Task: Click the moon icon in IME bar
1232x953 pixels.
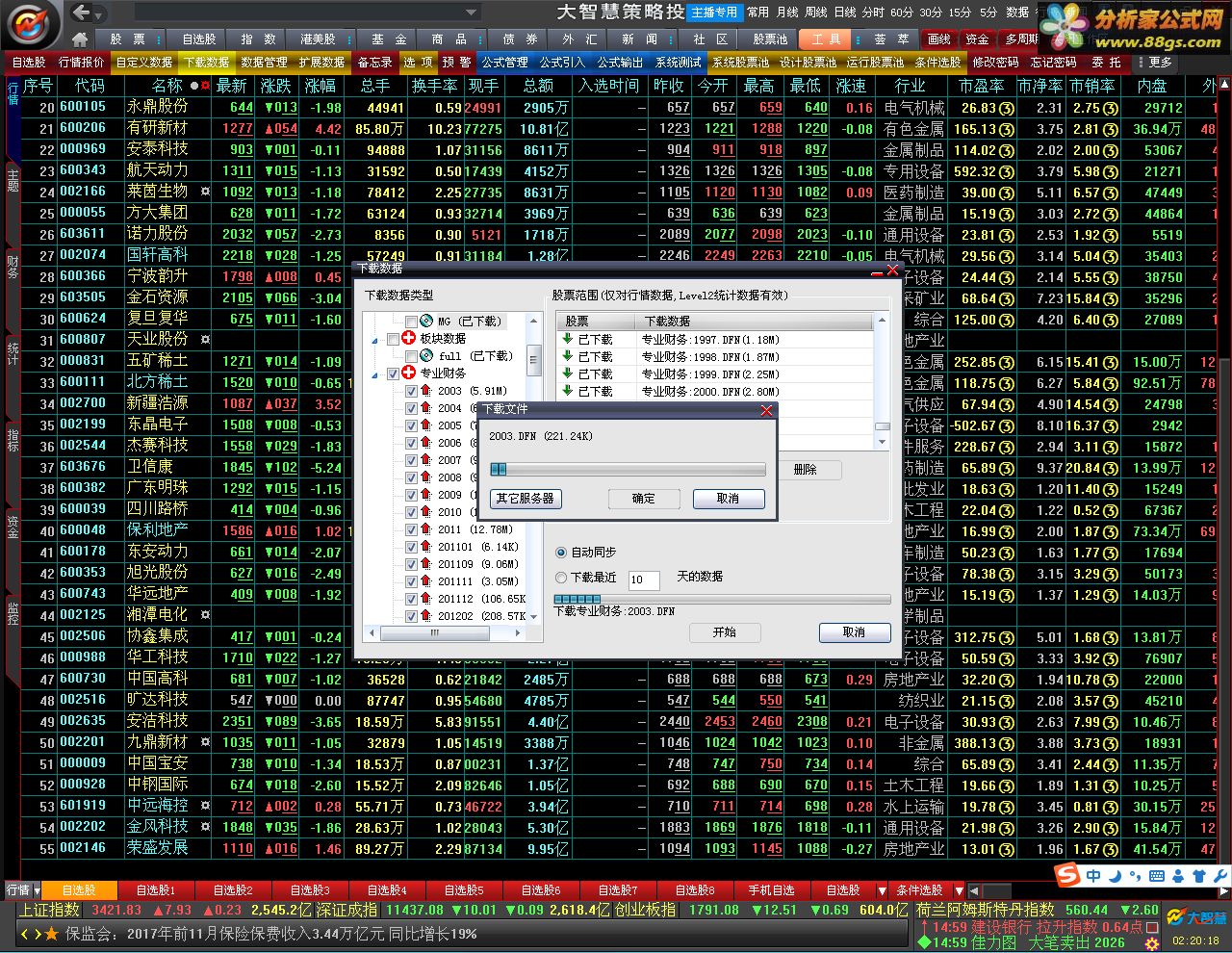Action: 1115,876
